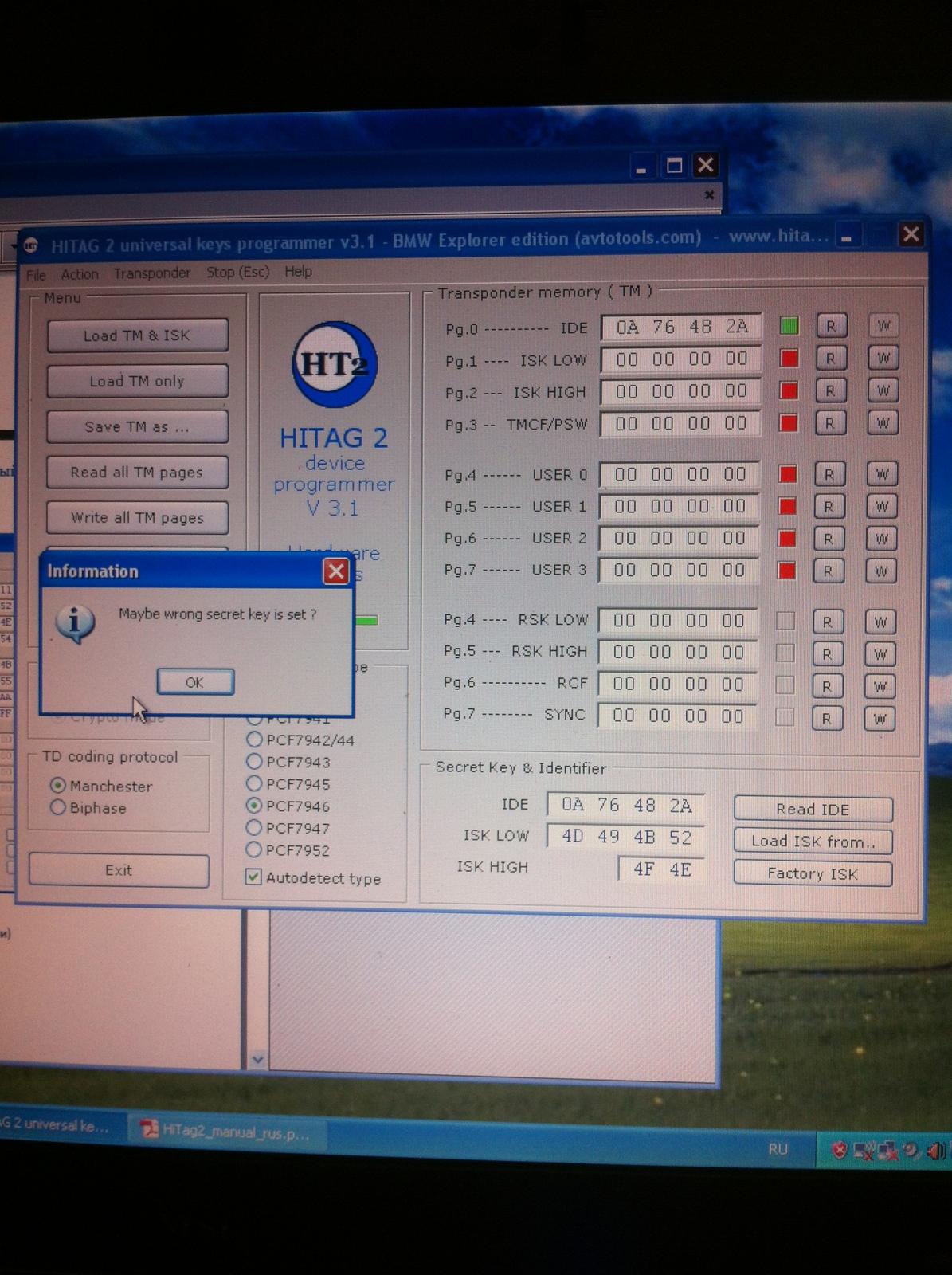Open the Help menu

(x=298, y=271)
